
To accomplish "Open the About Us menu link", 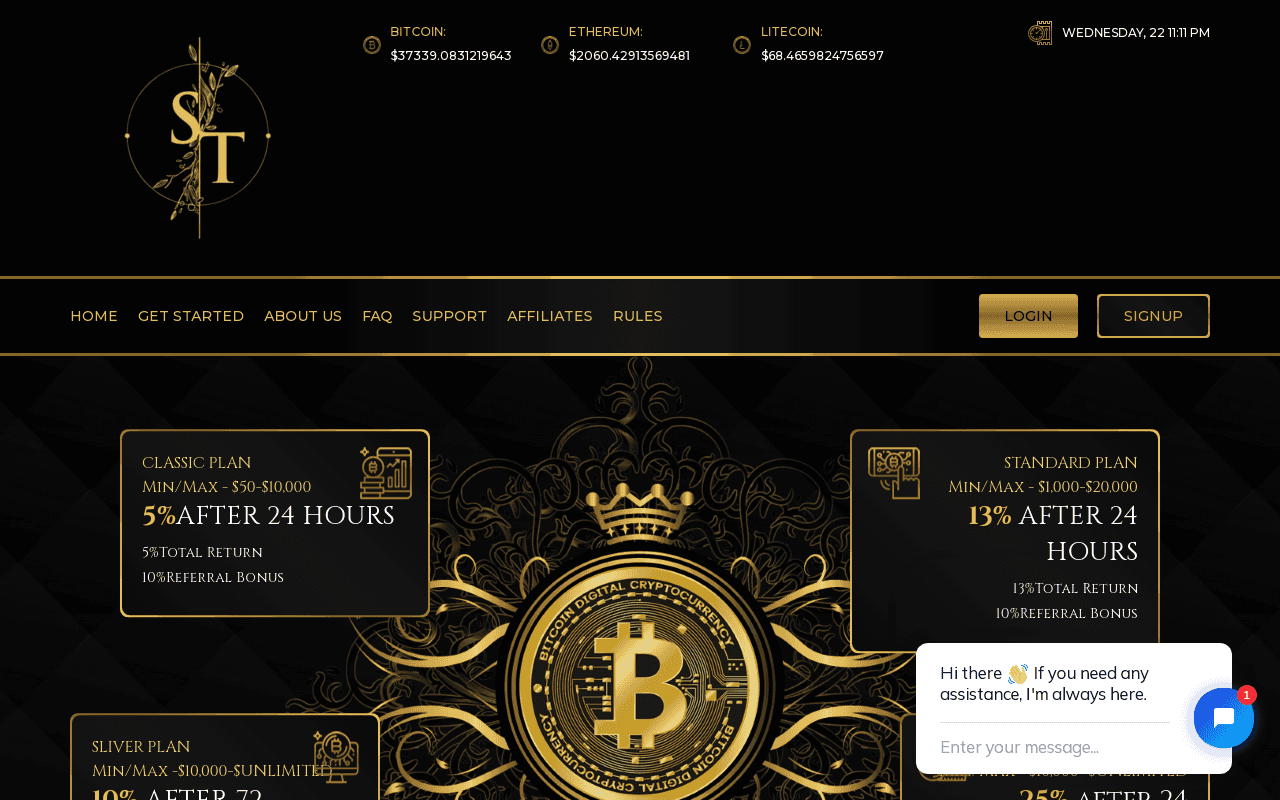I will point(303,316).
